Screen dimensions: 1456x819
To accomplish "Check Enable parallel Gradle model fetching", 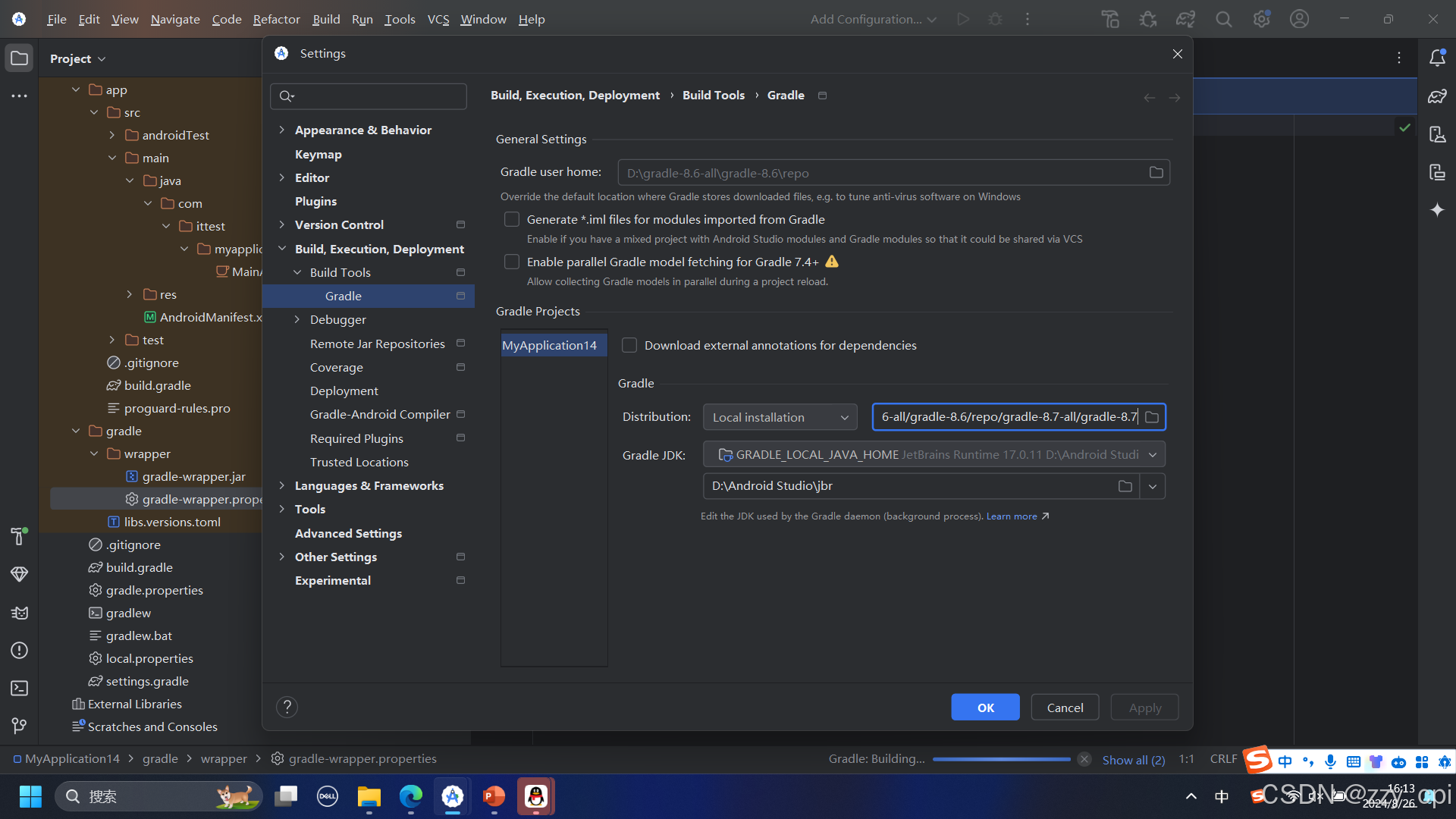I will 512,262.
